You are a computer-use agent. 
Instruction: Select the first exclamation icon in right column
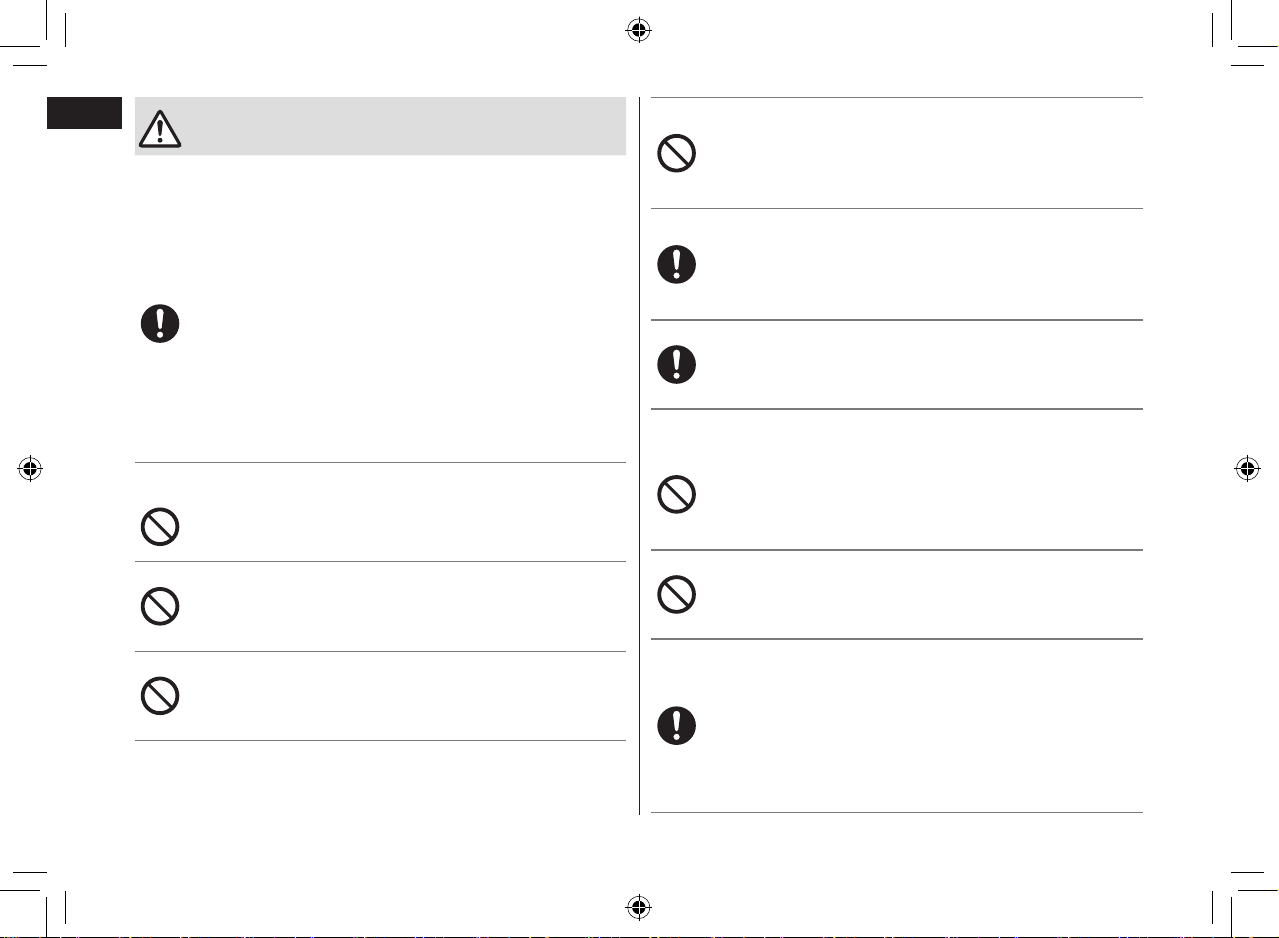(677, 264)
